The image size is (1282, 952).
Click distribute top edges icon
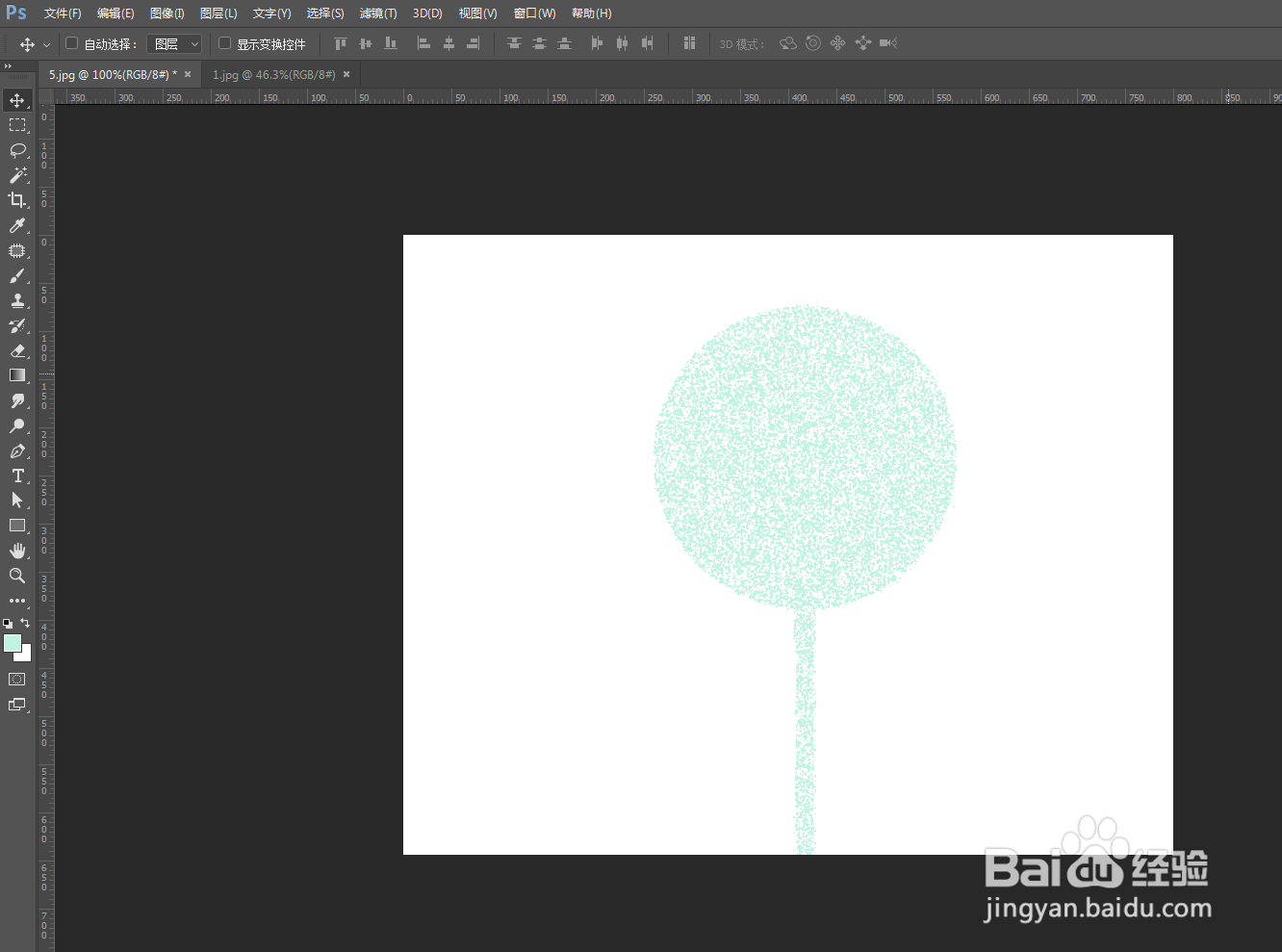(x=514, y=43)
